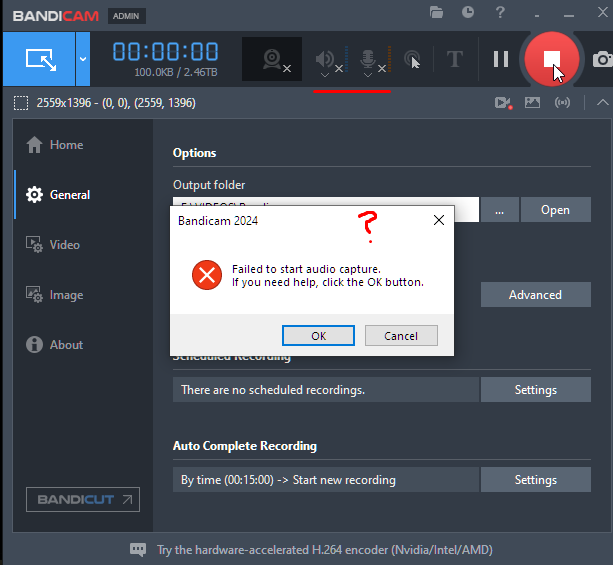Screen dimensions: 613x565
Task: Expand the speaker device dropdown chevron
Action: point(324,75)
